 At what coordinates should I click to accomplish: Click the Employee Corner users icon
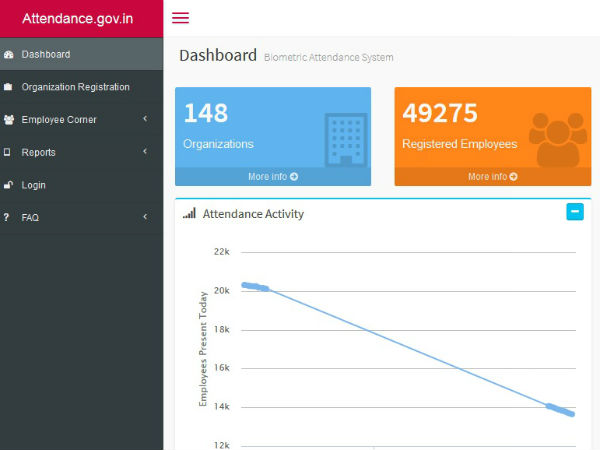tap(9, 120)
